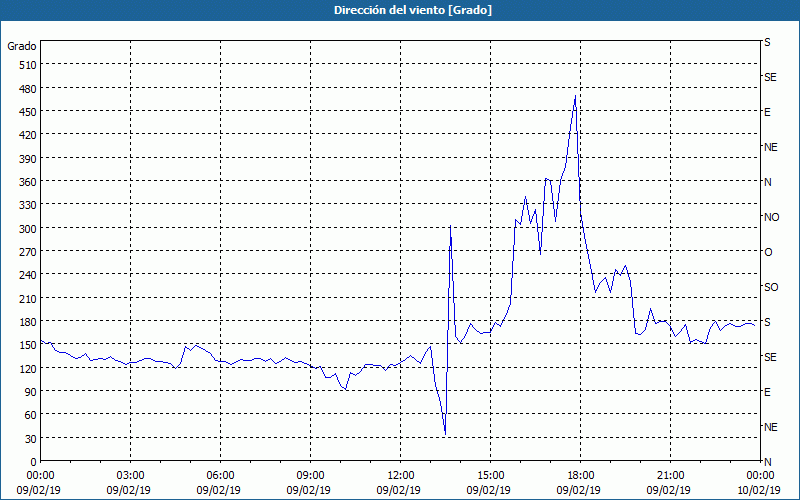This screenshot has width=800, height=500.
Task: Click the highest peak of the blue line
Action: (576, 95)
